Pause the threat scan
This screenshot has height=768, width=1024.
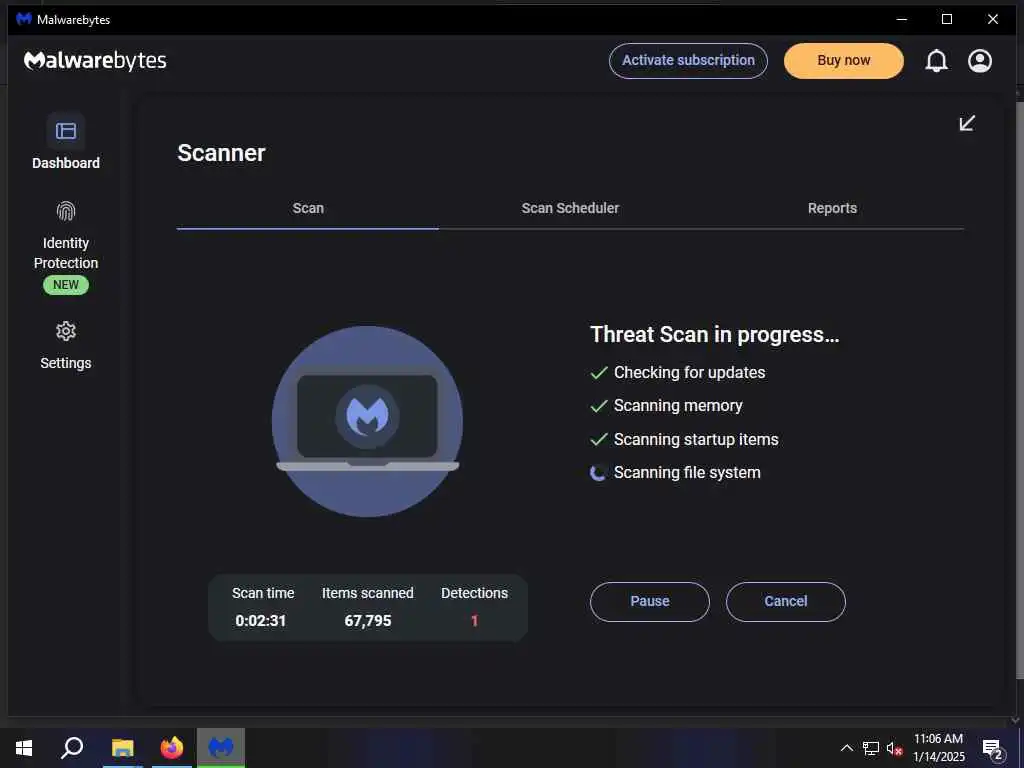pyautogui.click(x=650, y=601)
